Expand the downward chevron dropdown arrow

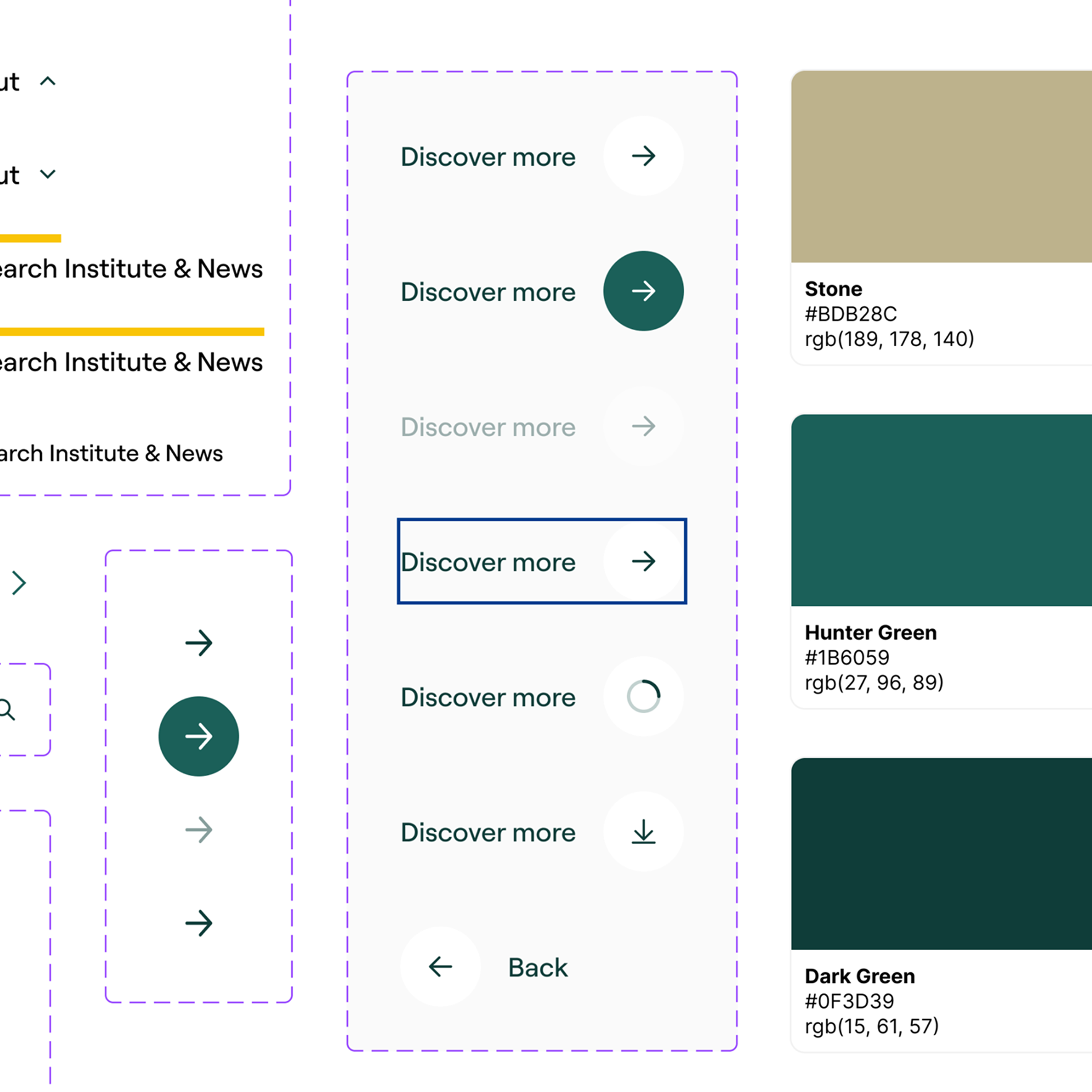point(48,175)
